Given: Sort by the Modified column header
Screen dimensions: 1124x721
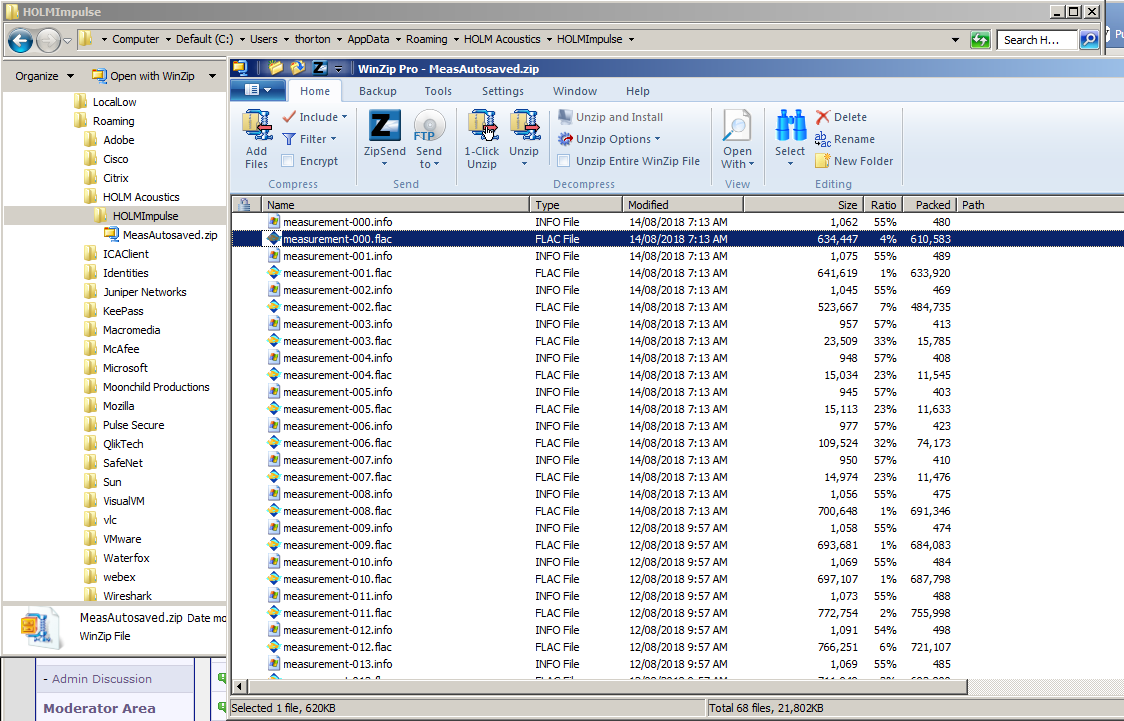Looking at the screenshot, I should point(683,205).
